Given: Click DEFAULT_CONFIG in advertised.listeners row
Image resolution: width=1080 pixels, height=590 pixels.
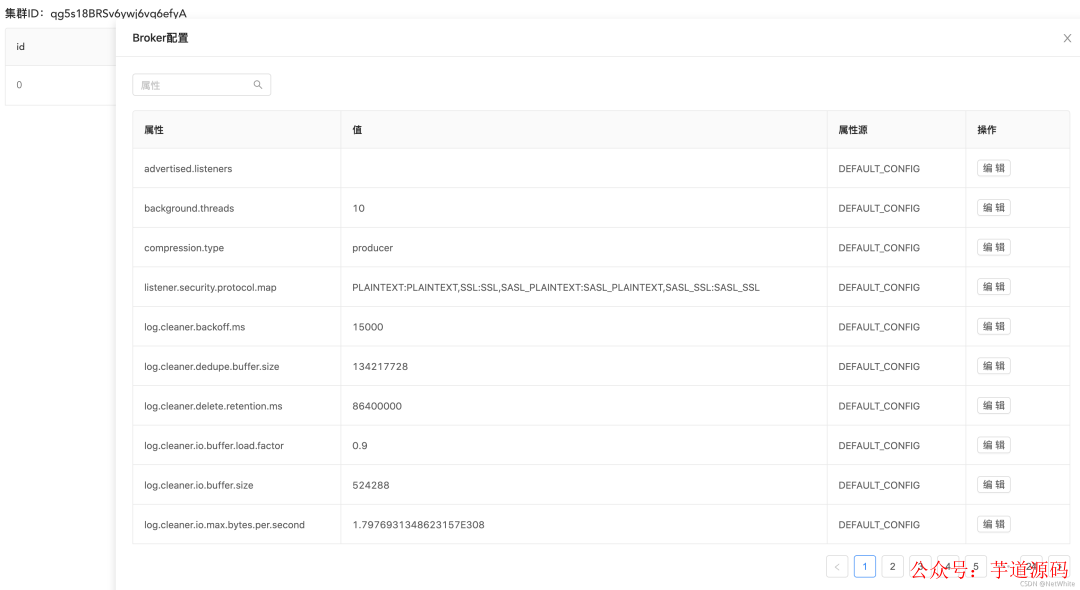Looking at the screenshot, I should tap(879, 169).
